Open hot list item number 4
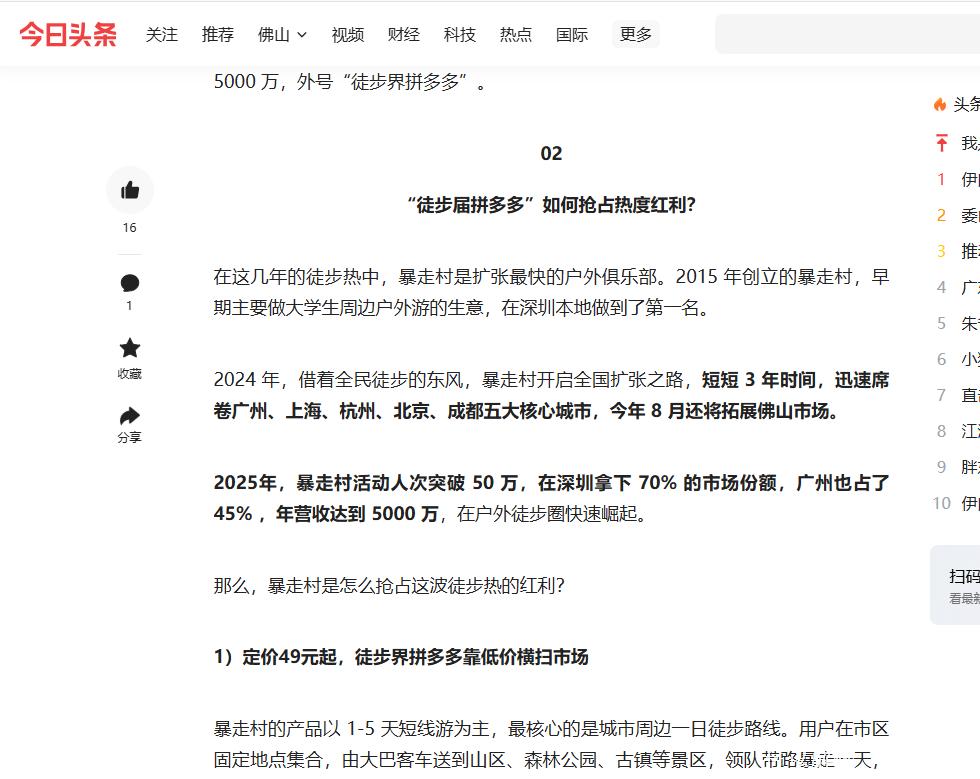The height and width of the screenshot is (779, 980). pyautogui.click(x=957, y=288)
